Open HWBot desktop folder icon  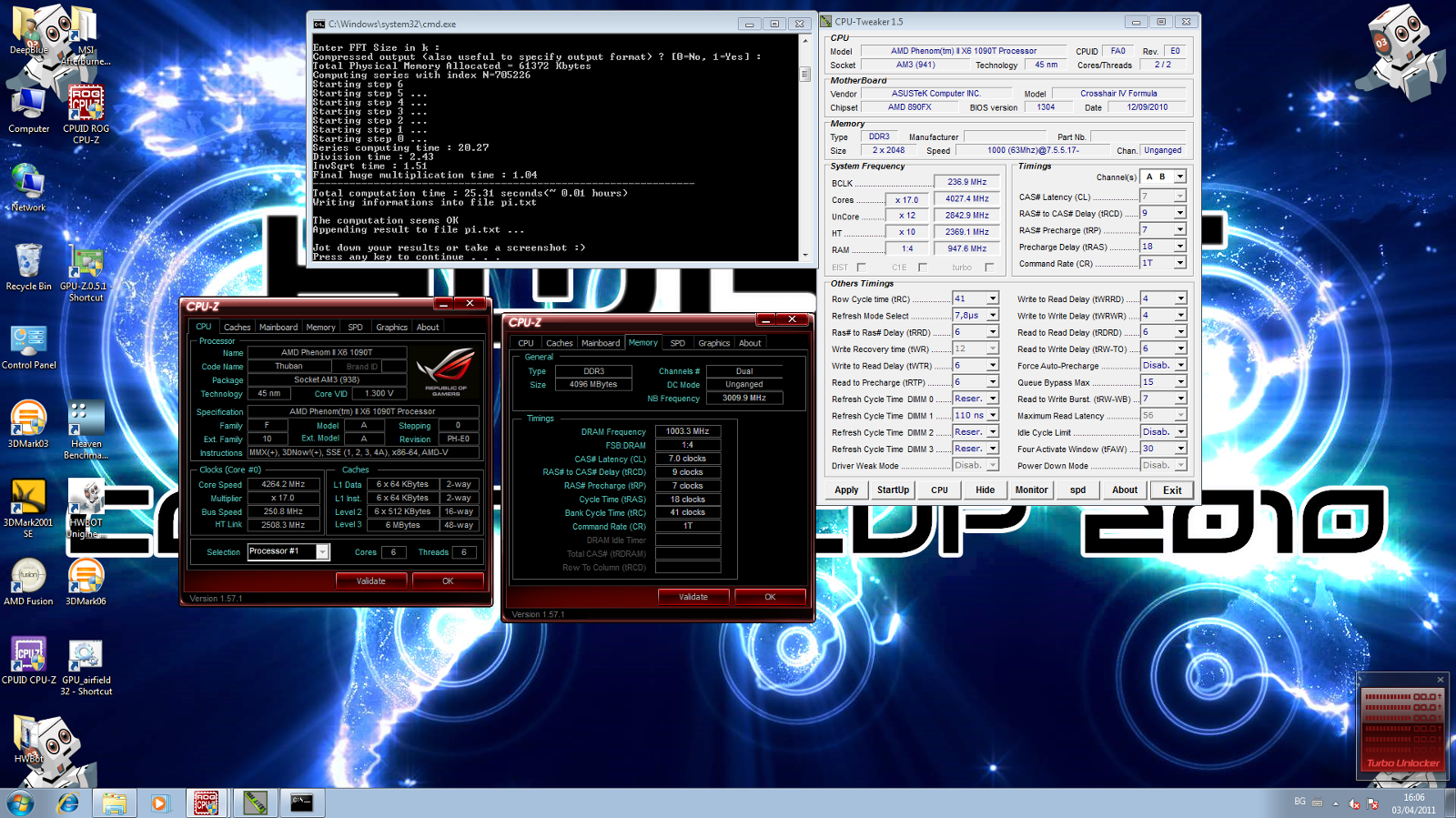click(x=28, y=739)
